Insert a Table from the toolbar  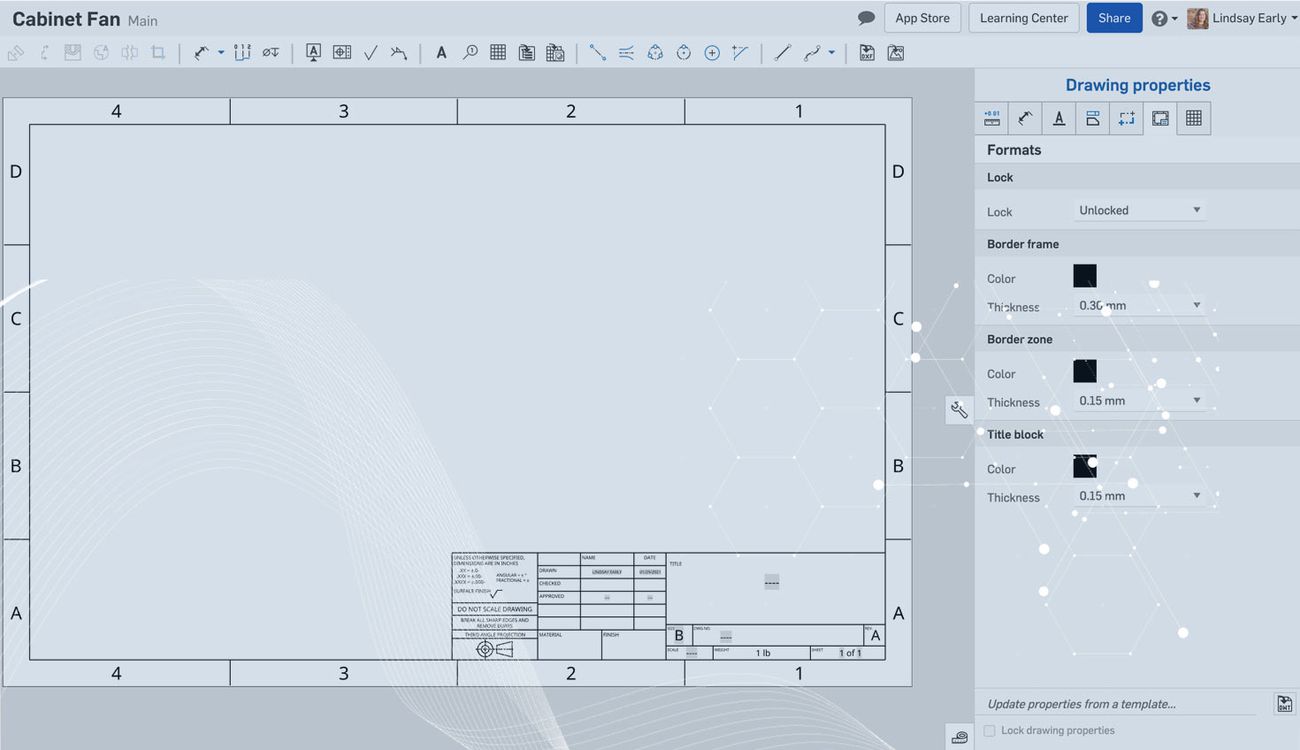pos(497,52)
